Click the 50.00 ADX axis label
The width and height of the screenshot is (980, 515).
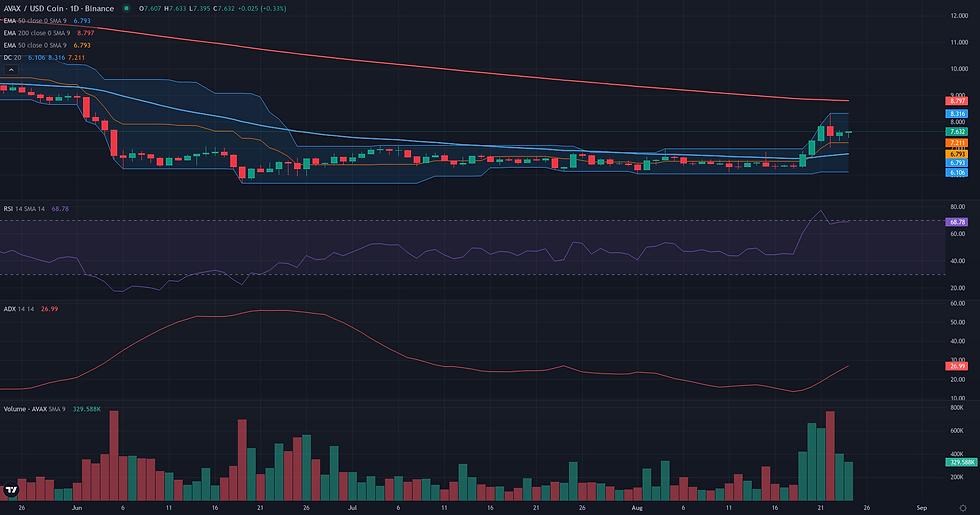(958, 322)
